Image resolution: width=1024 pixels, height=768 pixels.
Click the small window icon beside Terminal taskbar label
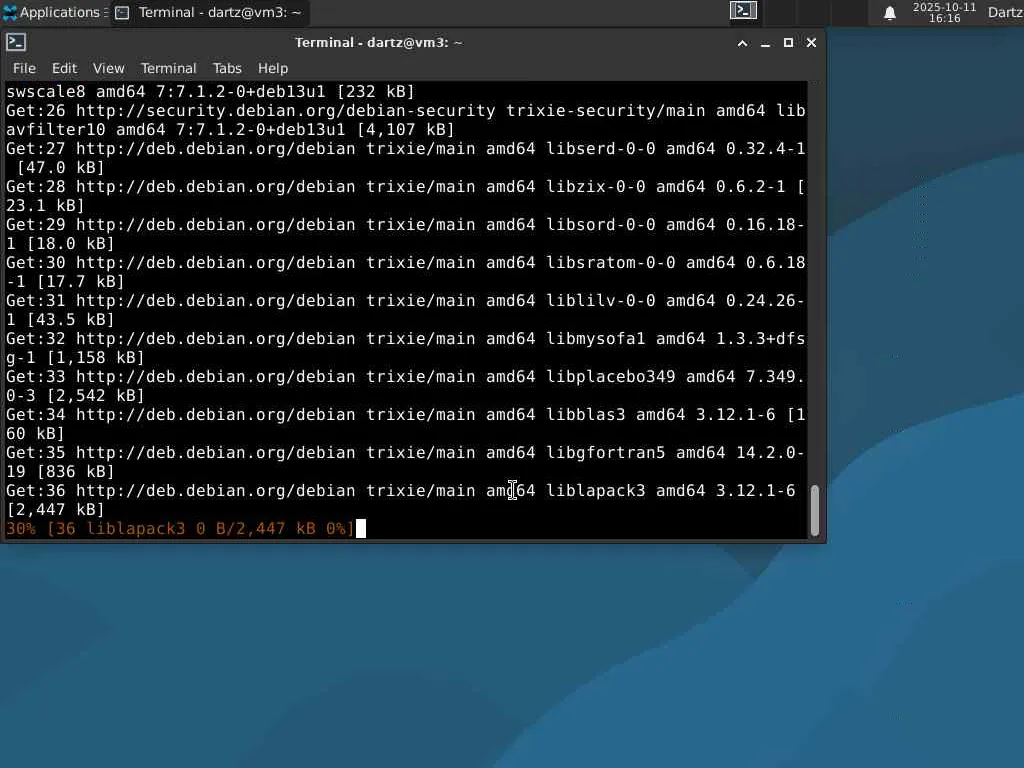122,13
